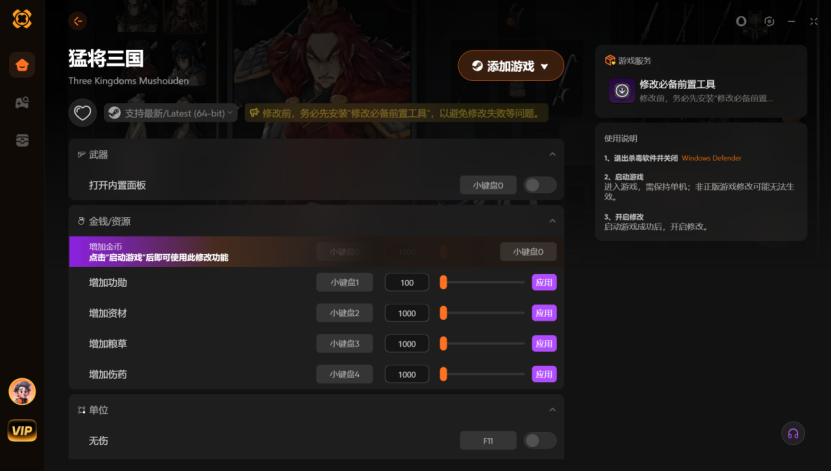Screen dimensions: 831x471
Task: Click the heart favorite icon
Action: coord(83,113)
